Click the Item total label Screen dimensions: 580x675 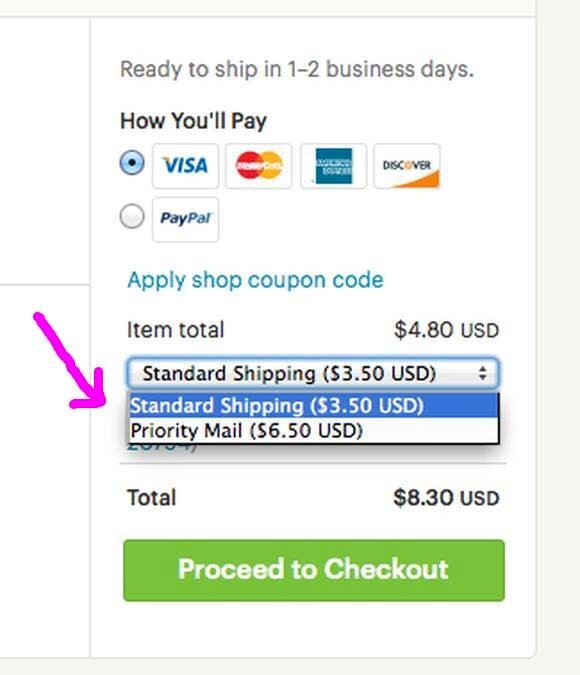click(x=176, y=330)
